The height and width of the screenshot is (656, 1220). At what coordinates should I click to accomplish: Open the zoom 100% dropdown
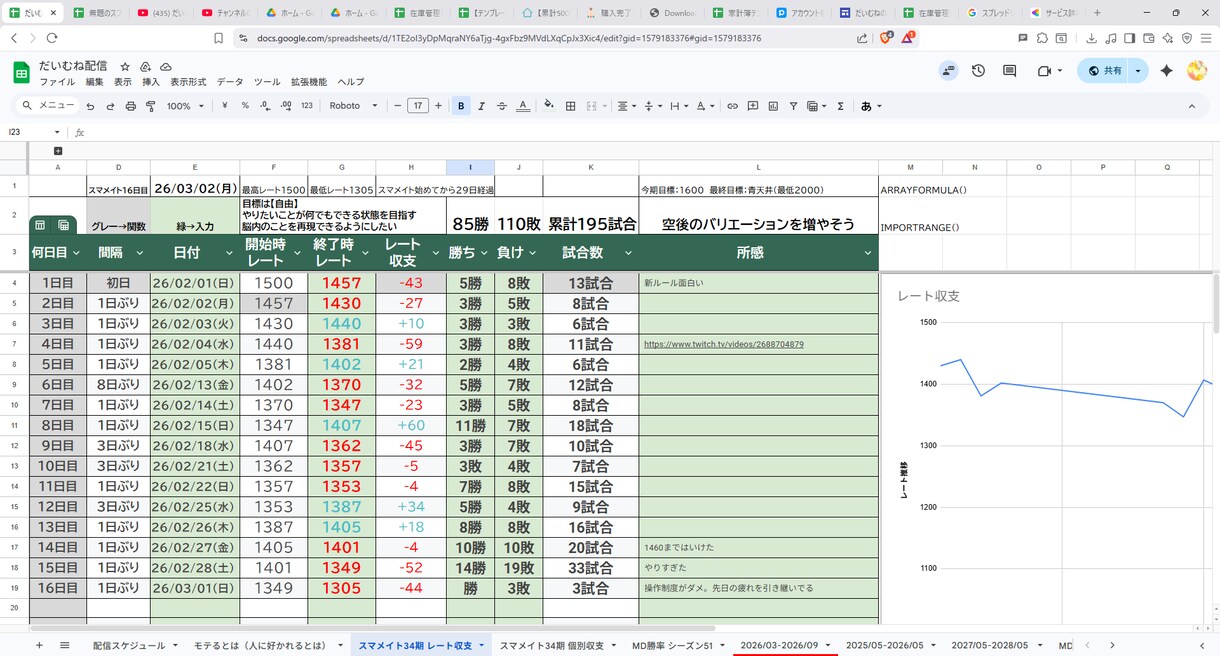pyautogui.click(x=186, y=106)
